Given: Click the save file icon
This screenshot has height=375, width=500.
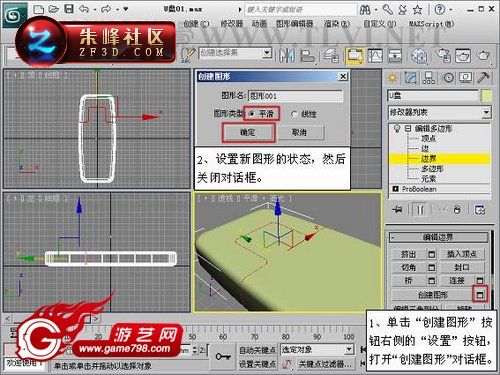Looking at the screenshot, I should click(x=69, y=9).
